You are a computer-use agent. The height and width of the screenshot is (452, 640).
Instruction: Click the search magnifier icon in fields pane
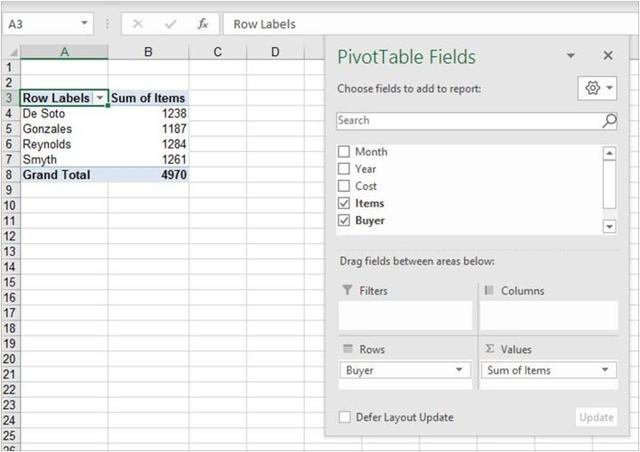[609, 121]
